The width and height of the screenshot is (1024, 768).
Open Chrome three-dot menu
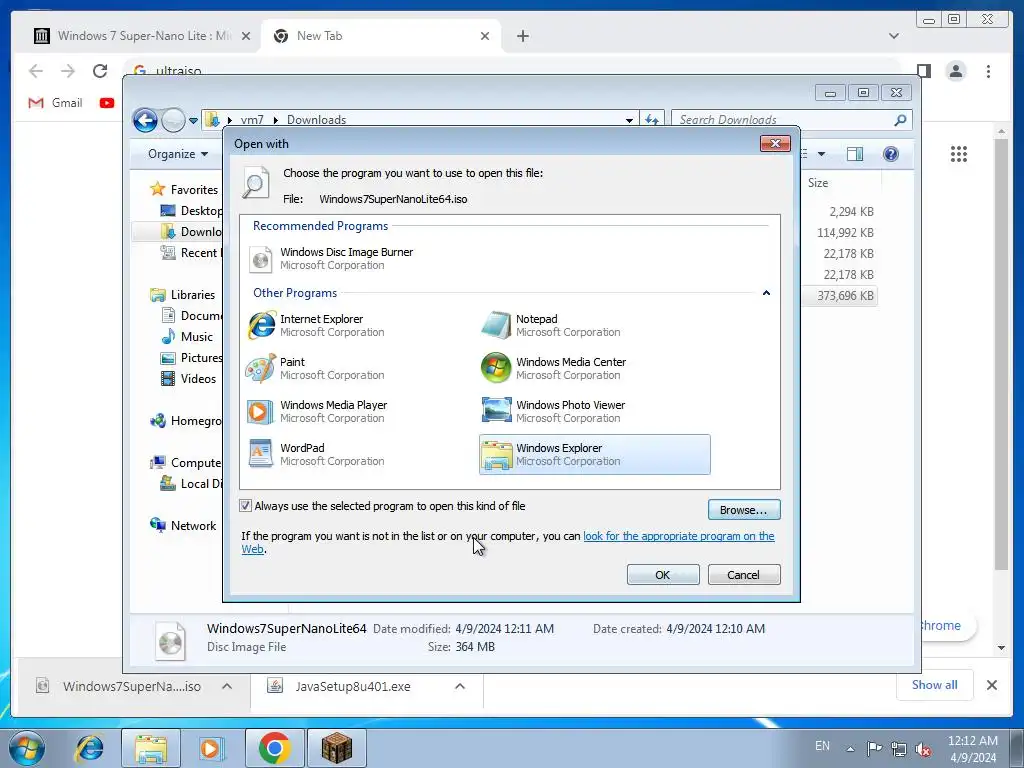pos(988,71)
